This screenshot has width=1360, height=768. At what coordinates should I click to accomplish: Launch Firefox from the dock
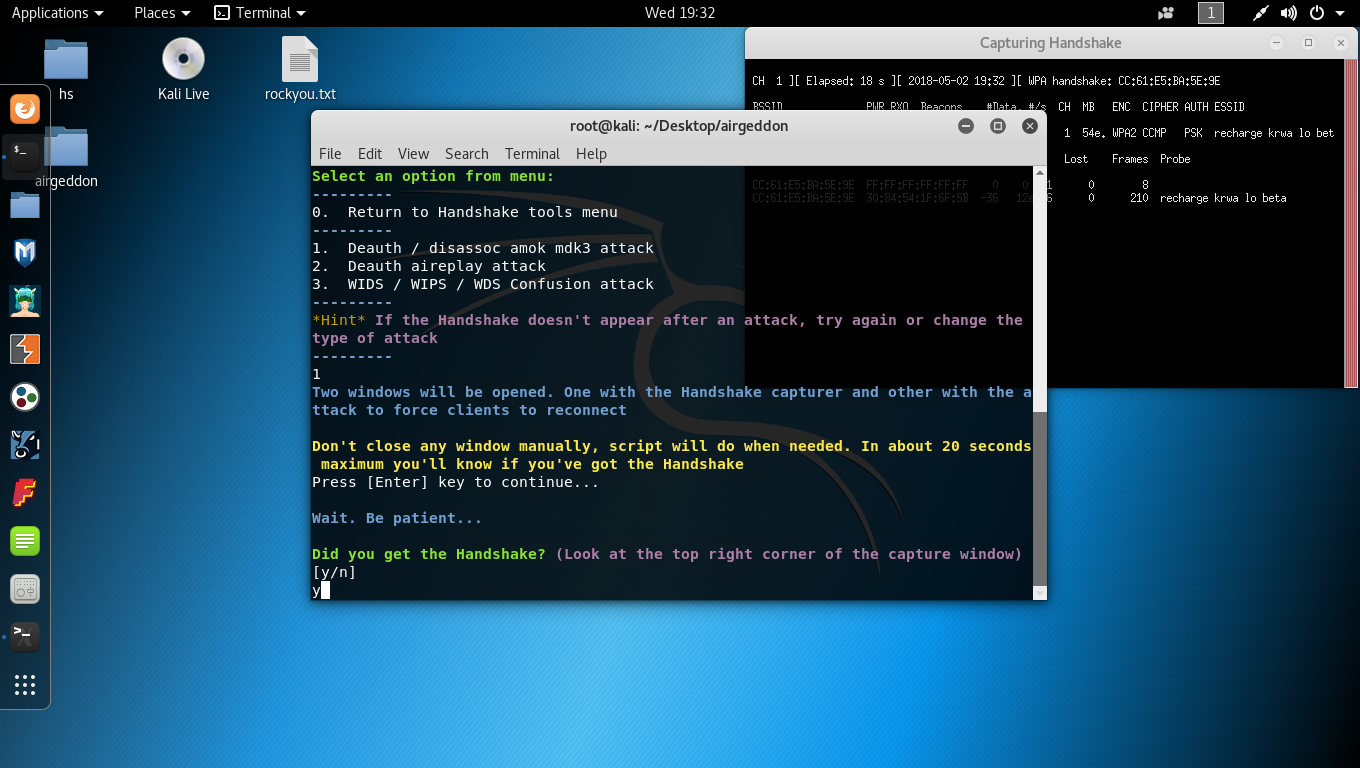(x=25, y=108)
